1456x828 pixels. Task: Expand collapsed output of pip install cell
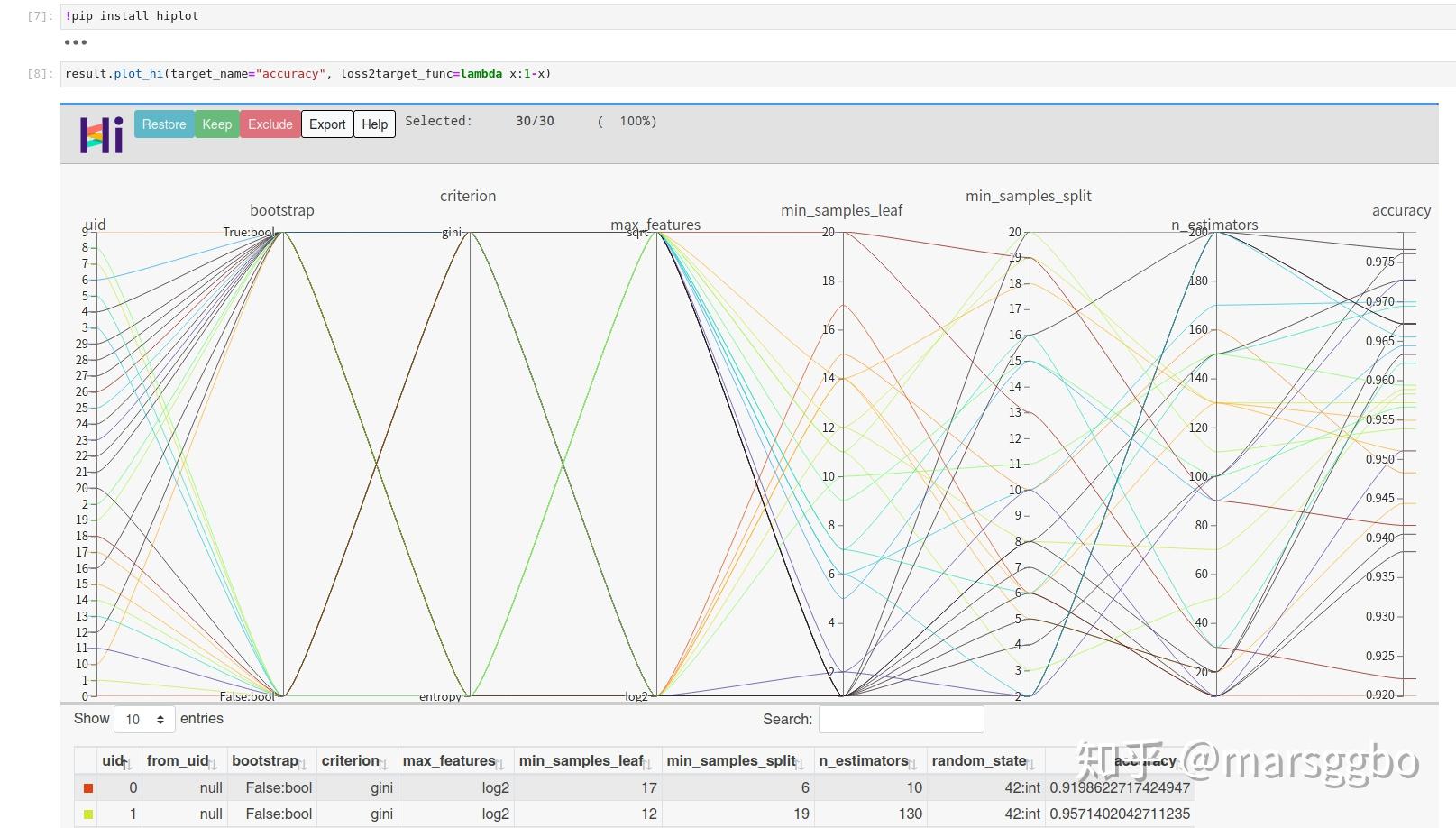click(76, 42)
